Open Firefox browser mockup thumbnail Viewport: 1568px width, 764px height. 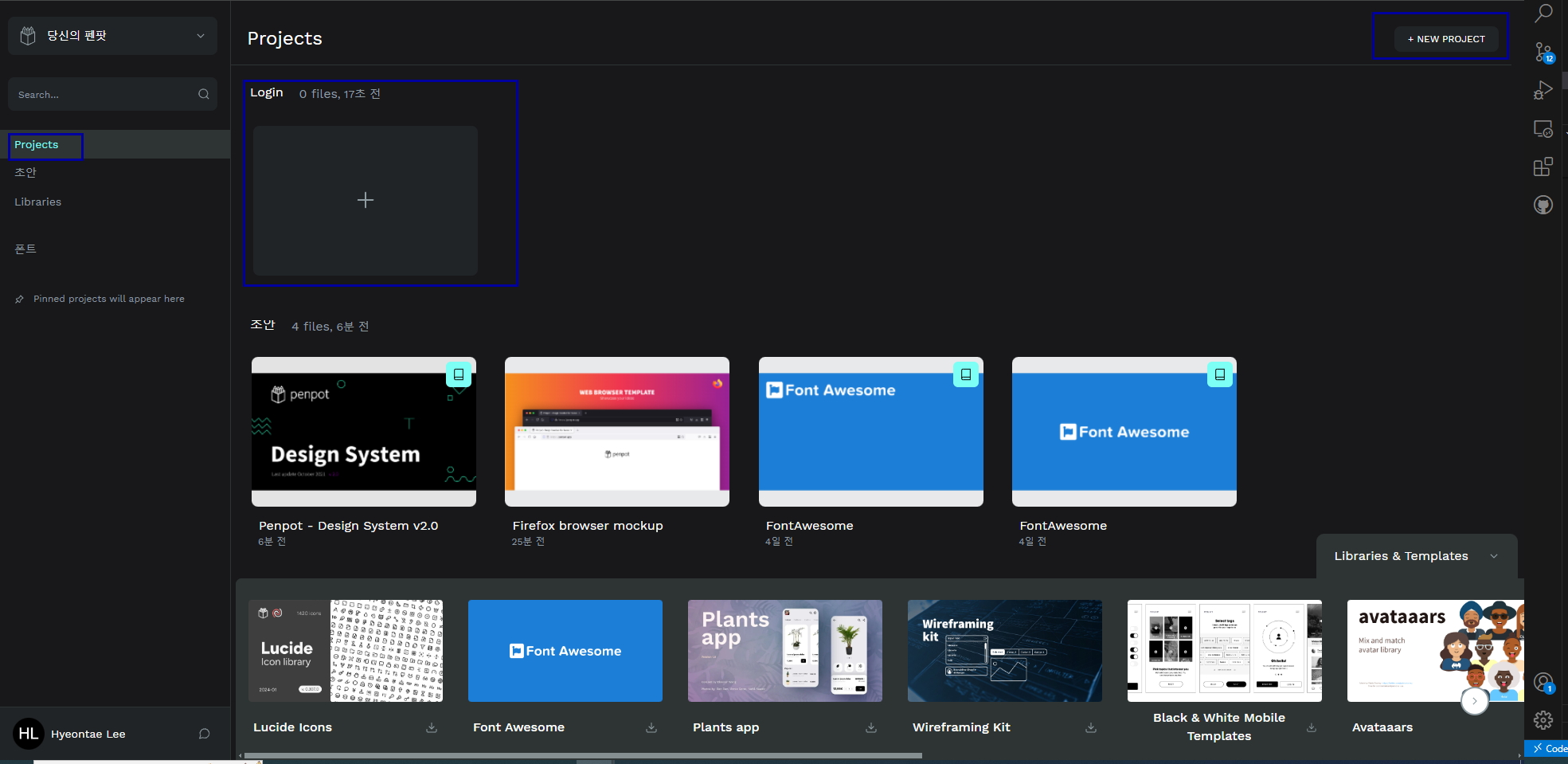(x=617, y=431)
